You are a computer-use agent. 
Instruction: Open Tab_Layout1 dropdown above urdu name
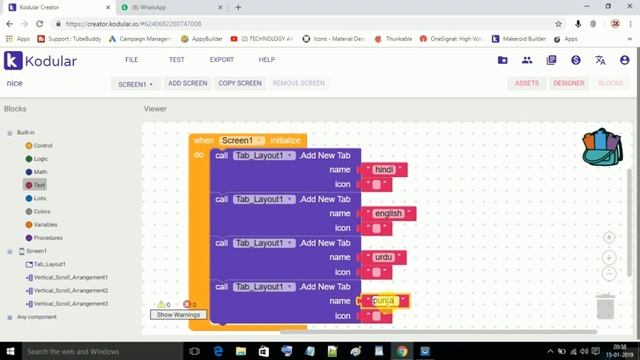point(264,243)
